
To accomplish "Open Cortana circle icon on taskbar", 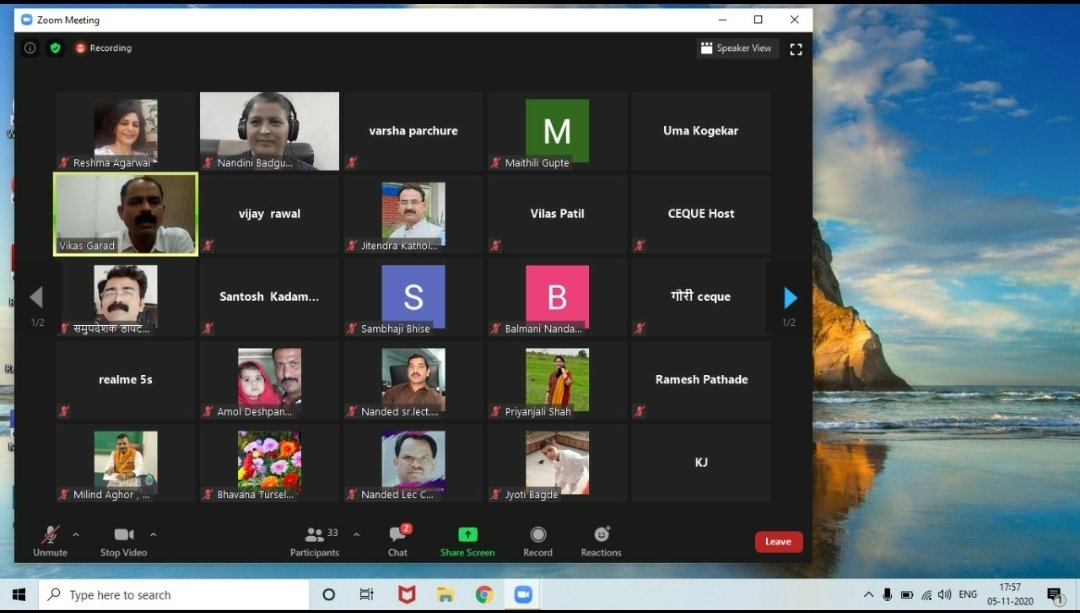I will point(329,594).
